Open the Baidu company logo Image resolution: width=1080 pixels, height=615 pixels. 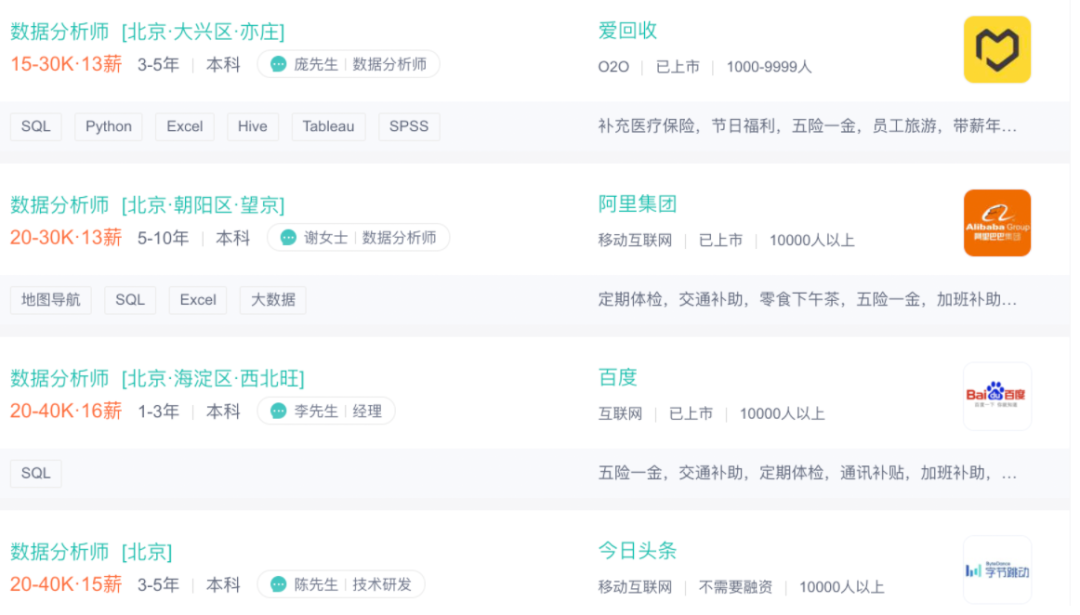(997, 396)
